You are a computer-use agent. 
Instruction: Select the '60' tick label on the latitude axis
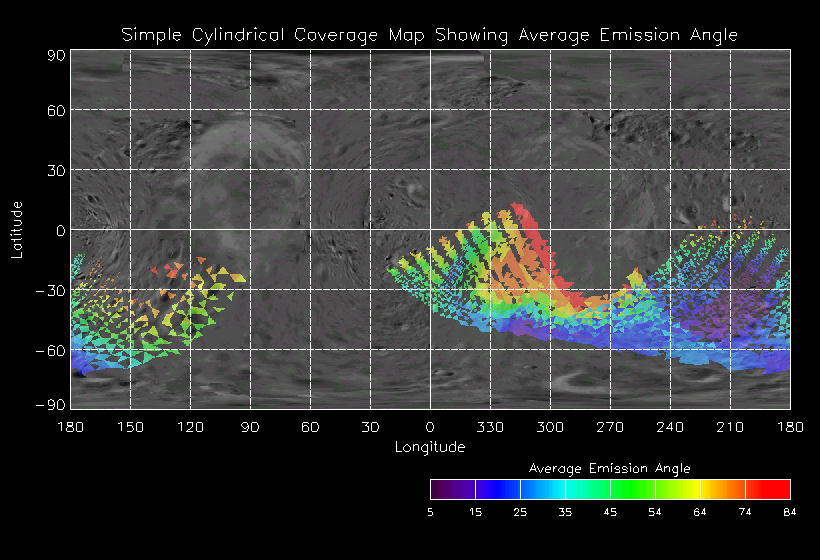click(x=56, y=110)
